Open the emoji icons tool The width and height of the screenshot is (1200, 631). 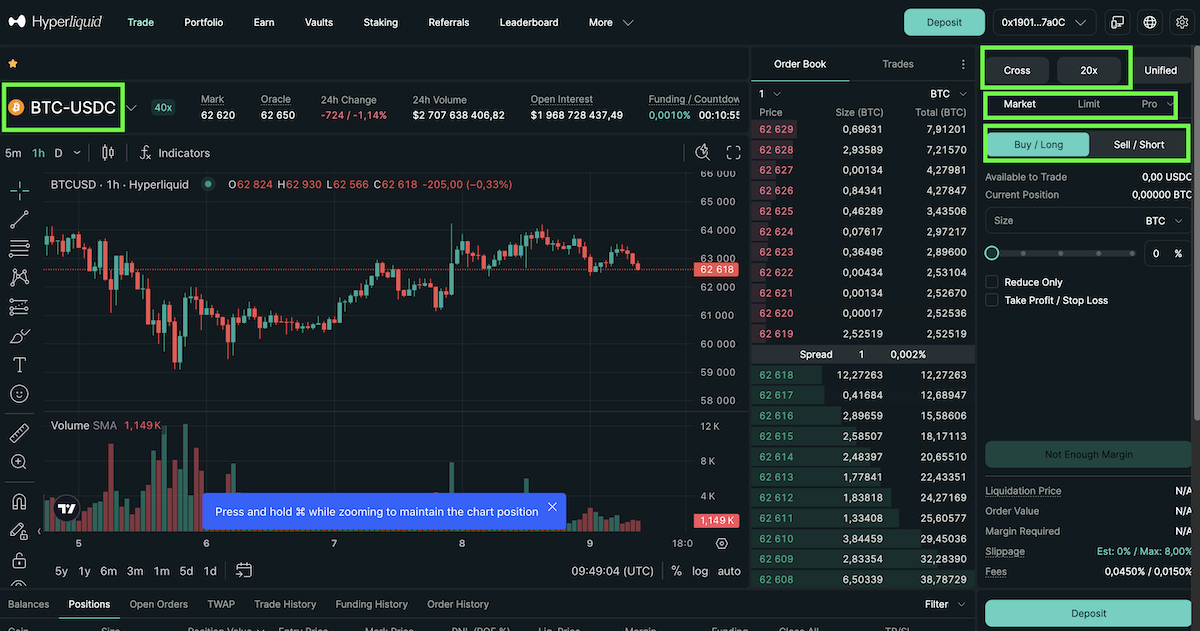pos(19,394)
